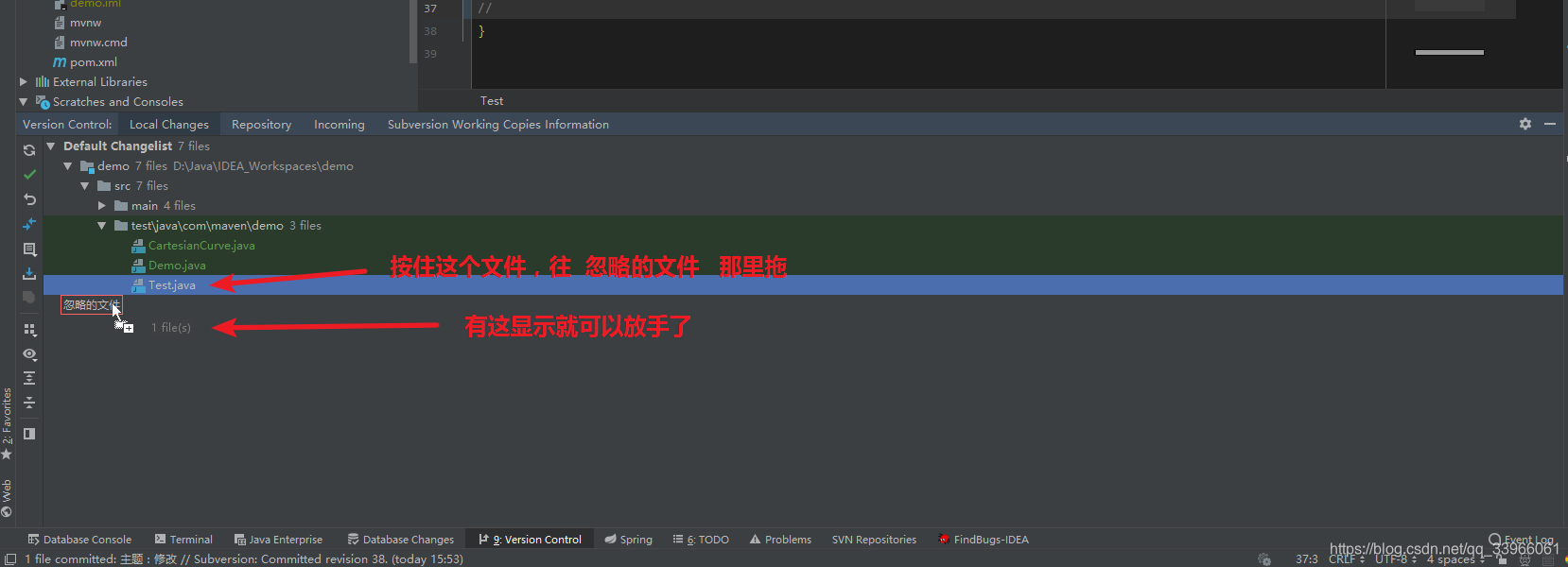Click the Collapse All icon
The image size is (1568, 567).
[29, 403]
